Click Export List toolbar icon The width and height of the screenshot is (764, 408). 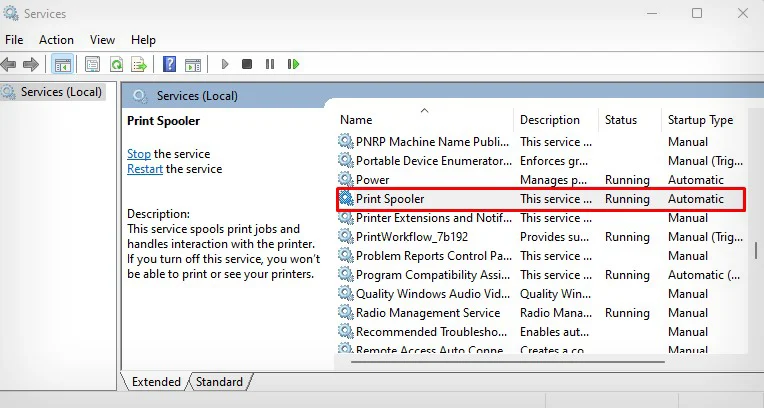click(139, 64)
